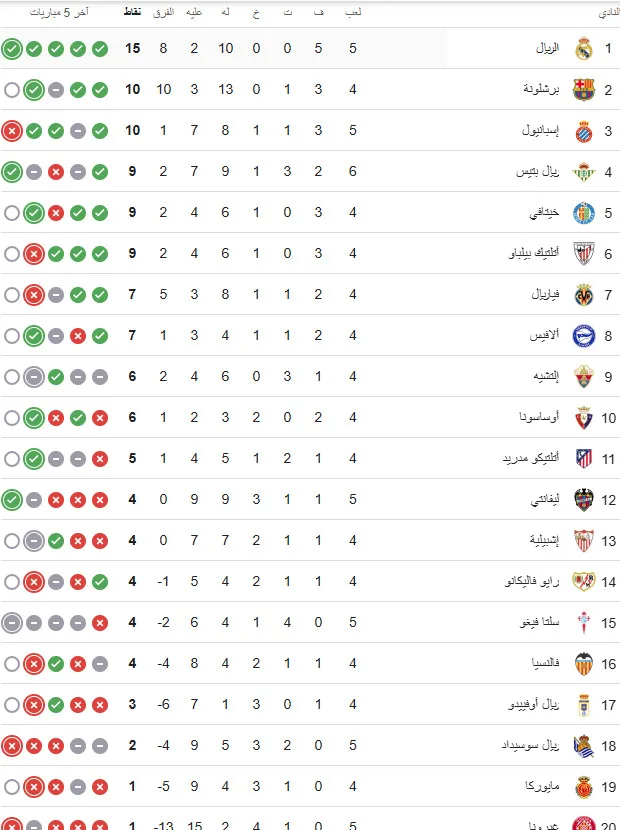Image resolution: width=620 pixels, height=830 pixels.
Task: Select the Alavés blue round crest
Action: click(583, 336)
